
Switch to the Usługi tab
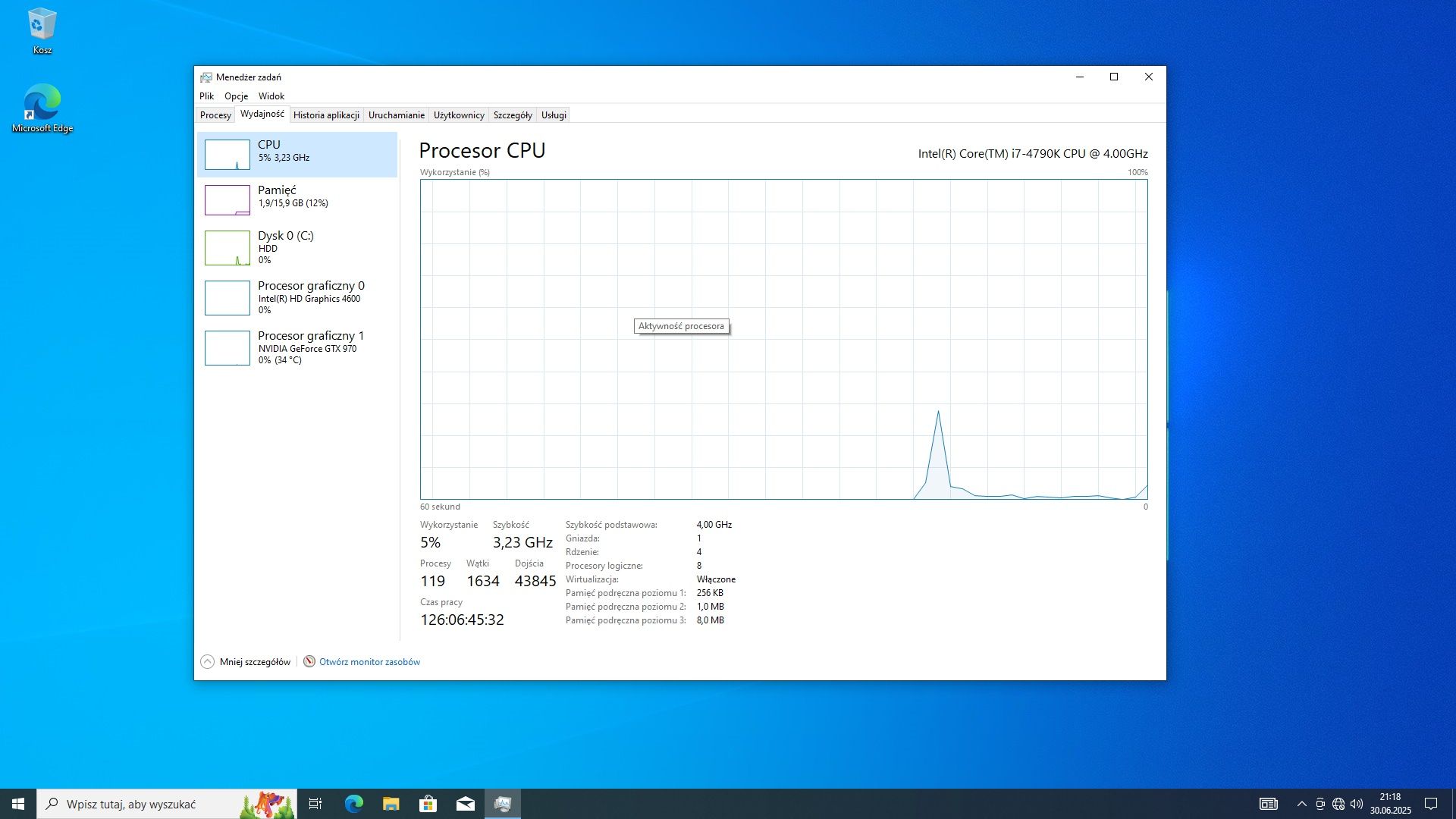coord(554,115)
